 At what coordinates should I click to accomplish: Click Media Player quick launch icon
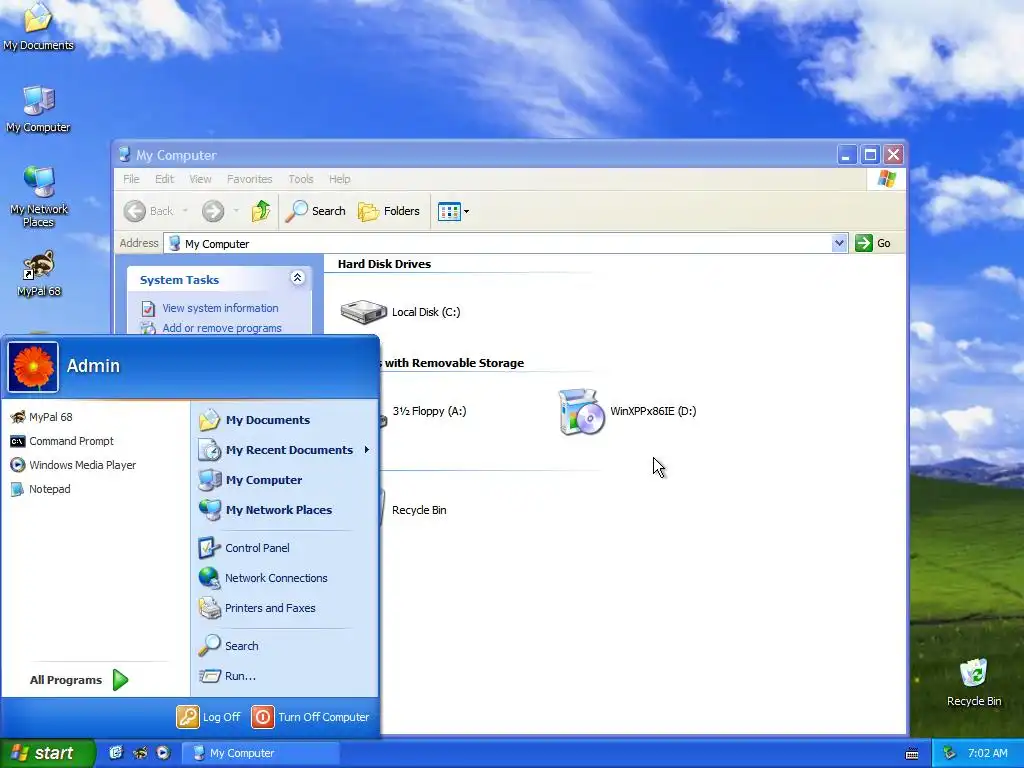[163, 753]
